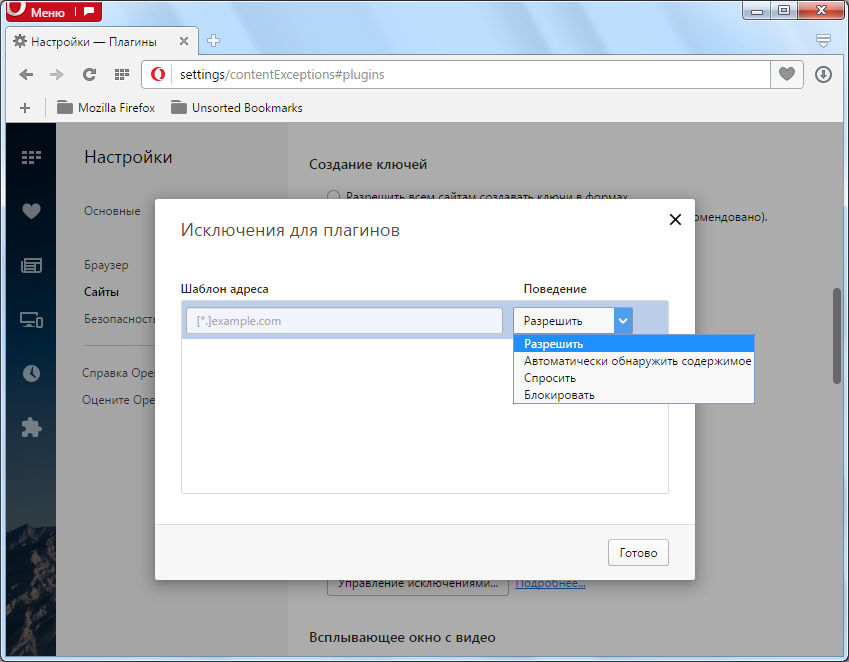Collapse the Поведение dropdown arrow

[x=623, y=320]
